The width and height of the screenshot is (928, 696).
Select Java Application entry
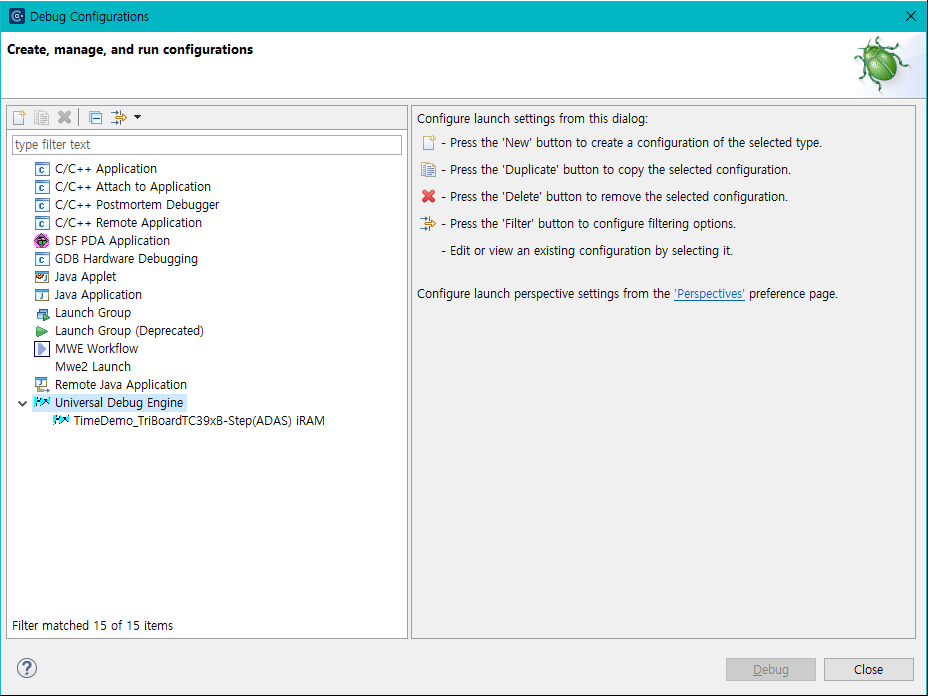[x=98, y=295]
